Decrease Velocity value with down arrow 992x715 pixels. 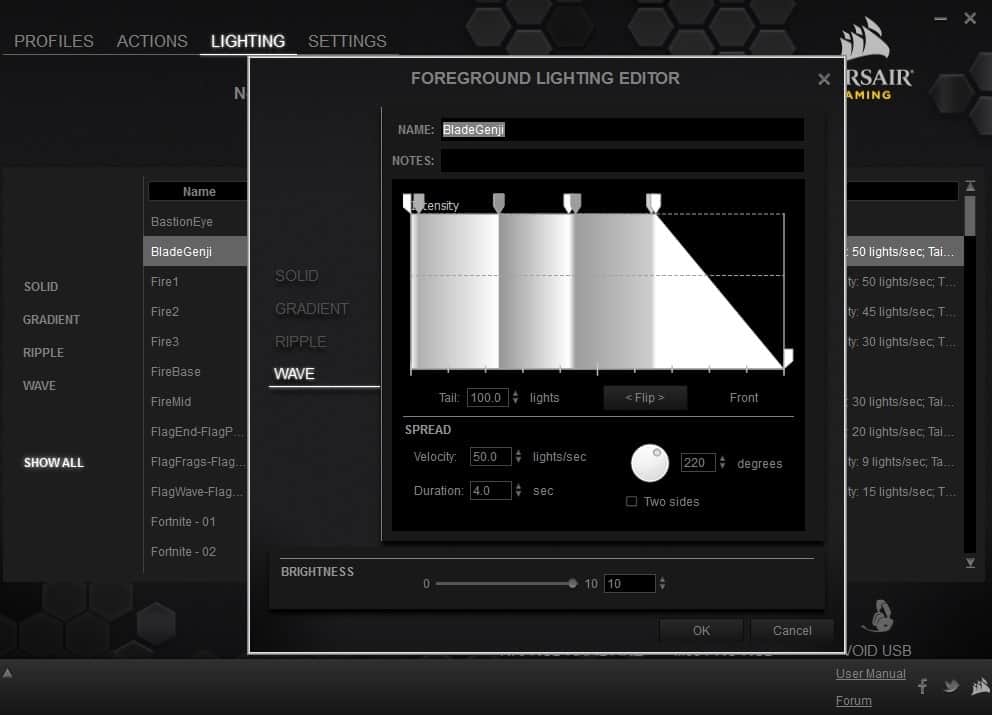pyautogui.click(x=518, y=461)
